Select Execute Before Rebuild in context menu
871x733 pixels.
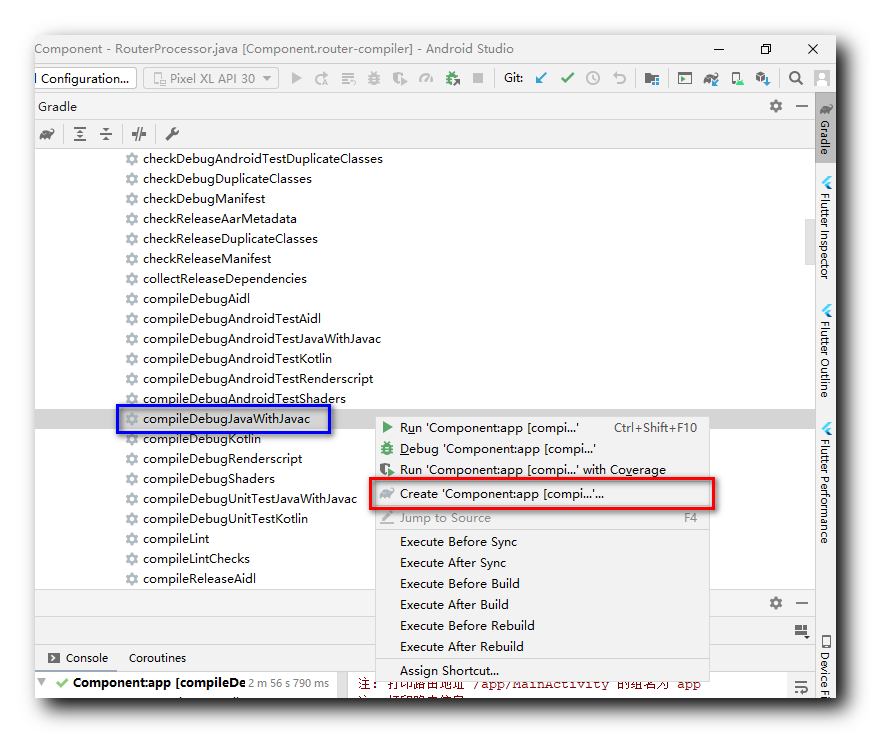tap(542, 626)
